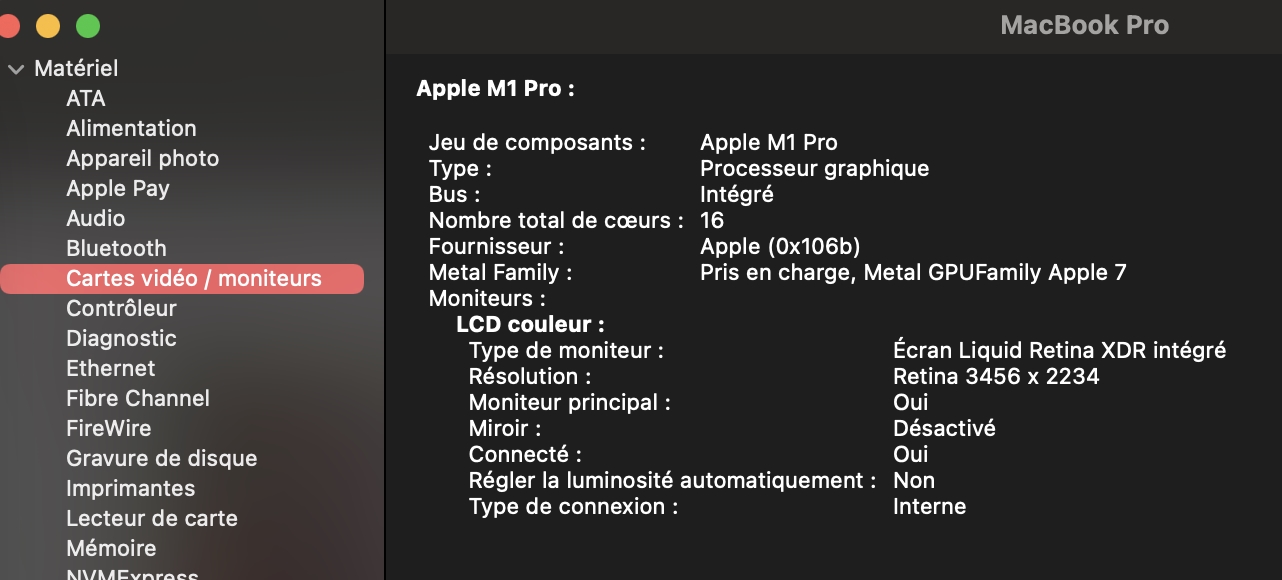This screenshot has width=1282, height=580.
Task: Collapse the Matériel section chevron
Action: click(x=15, y=69)
